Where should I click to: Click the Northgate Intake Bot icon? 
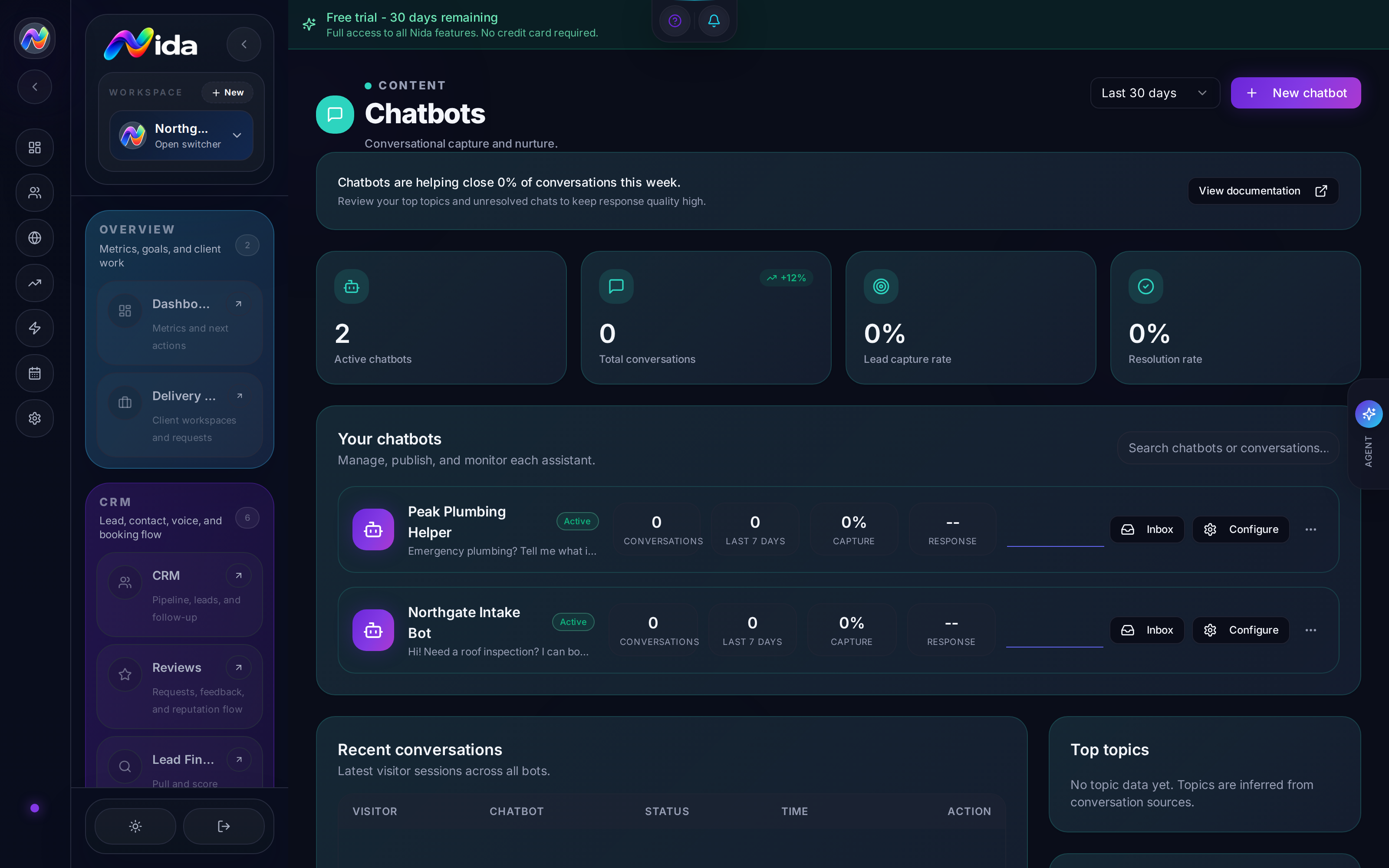pos(373,630)
